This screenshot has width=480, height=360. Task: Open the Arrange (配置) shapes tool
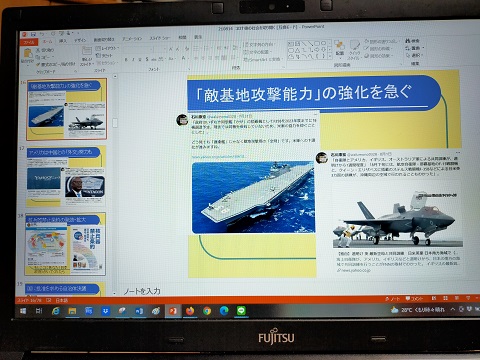pyautogui.click(x=339, y=48)
